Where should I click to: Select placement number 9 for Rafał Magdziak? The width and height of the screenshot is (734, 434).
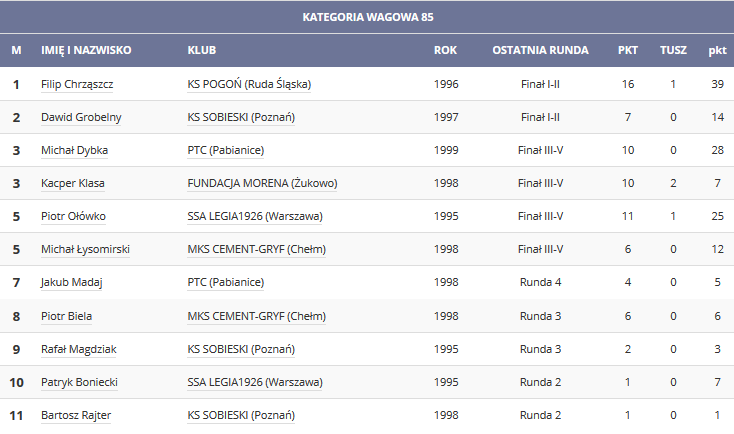16,350
